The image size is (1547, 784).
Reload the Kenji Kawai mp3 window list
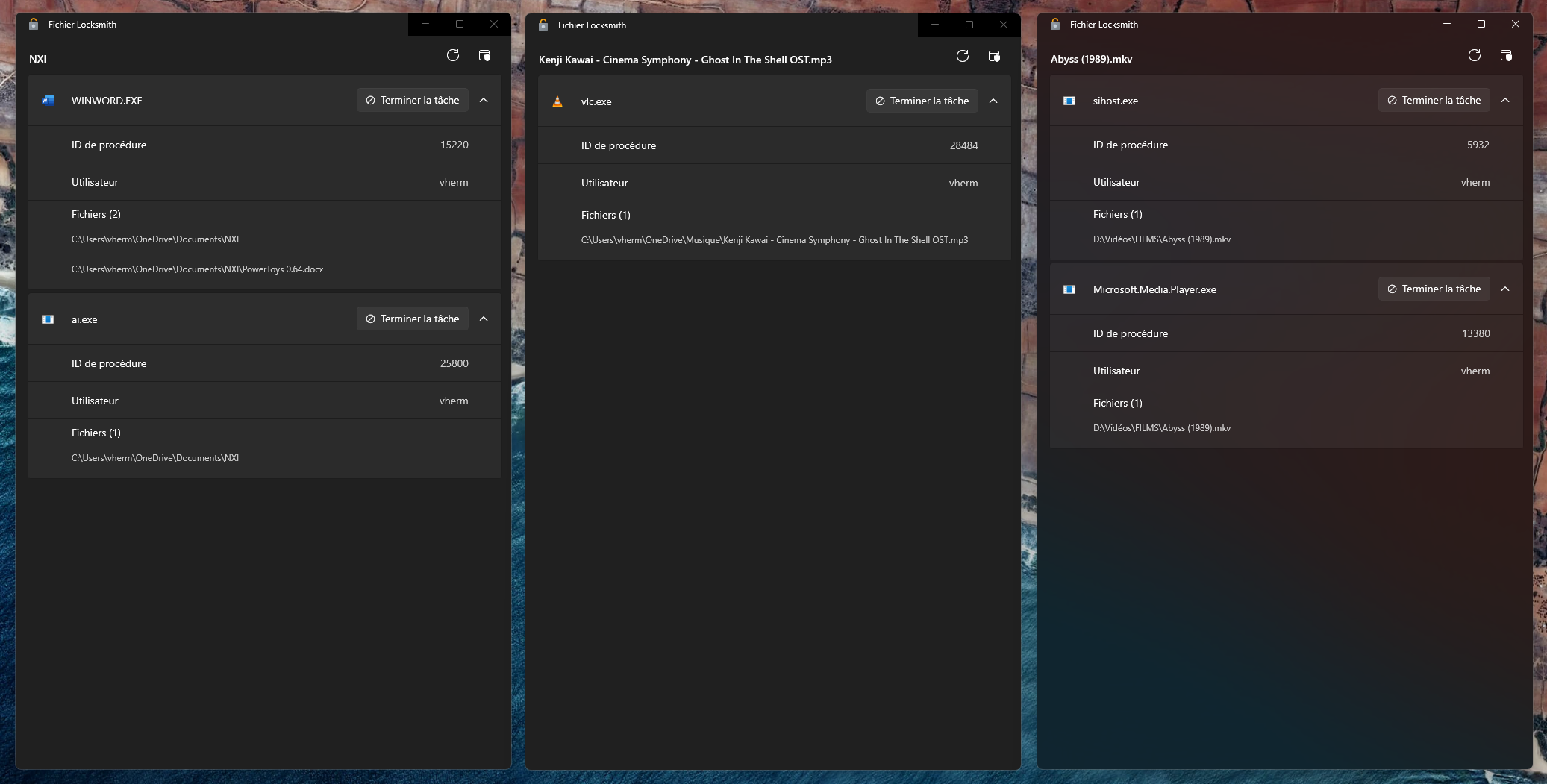click(963, 57)
